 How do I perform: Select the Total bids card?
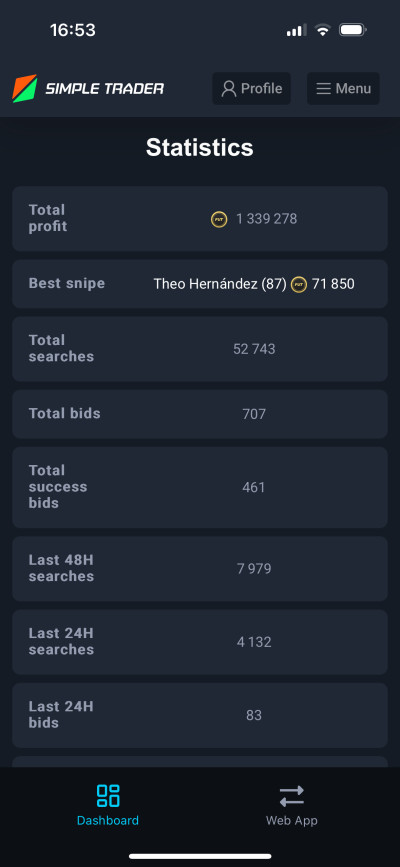[200, 414]
